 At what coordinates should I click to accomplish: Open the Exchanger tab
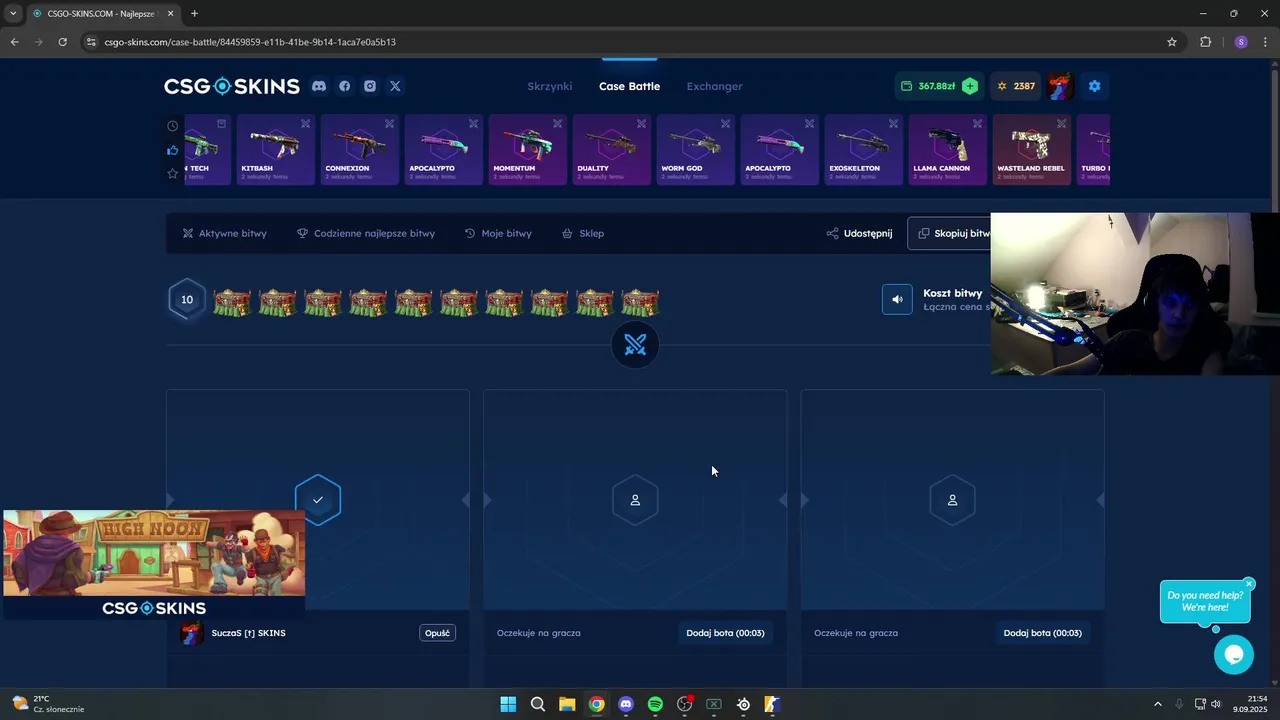(714, 86)
